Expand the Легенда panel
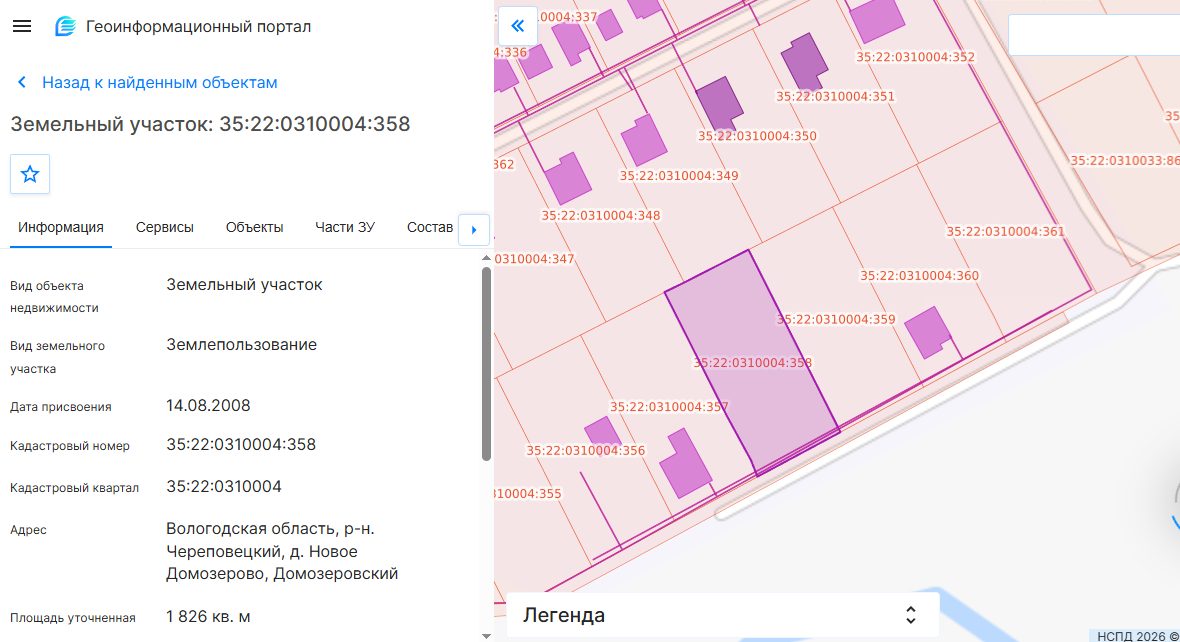1180x642 pixels. click(722, 615)
